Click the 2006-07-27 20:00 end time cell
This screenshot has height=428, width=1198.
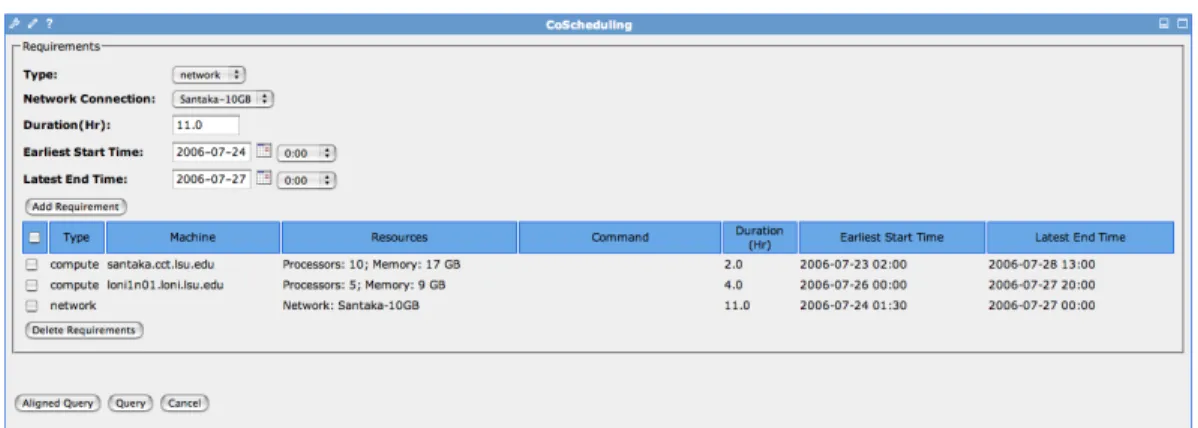click(1041, 285)
